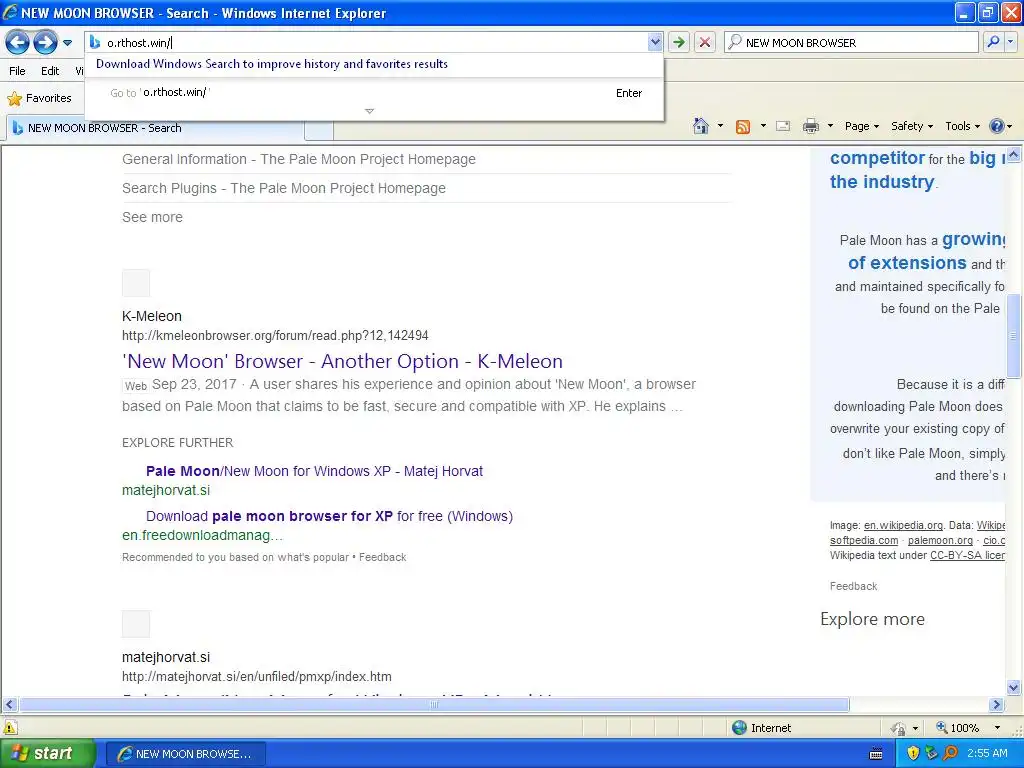Click the horizontal scrollbar thumb
This screenshot has height=768, width=1024.
coord(434,705)
